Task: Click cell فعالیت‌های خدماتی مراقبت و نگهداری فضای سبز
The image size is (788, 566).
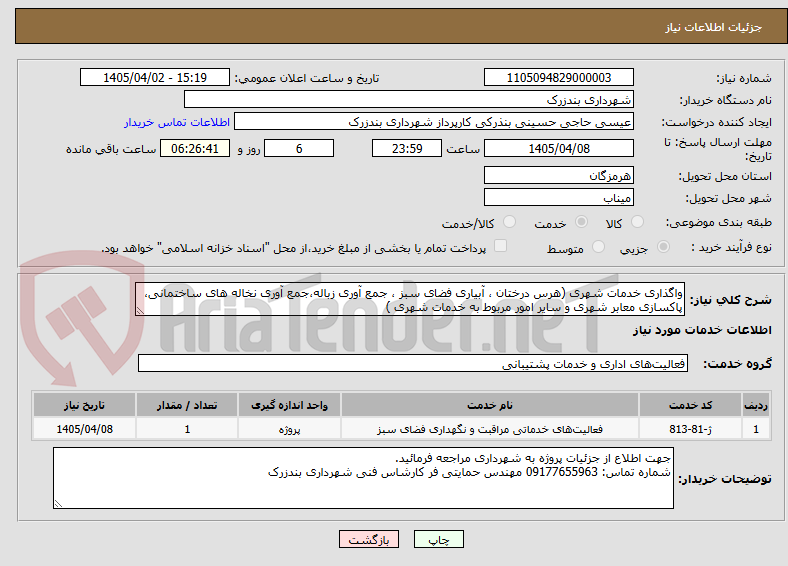Action: coord(490,429)
